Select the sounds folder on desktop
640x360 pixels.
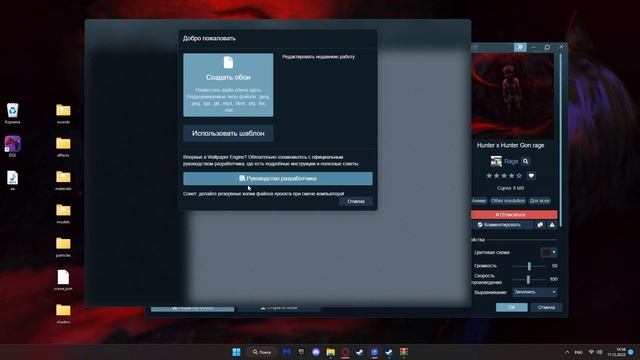63,113
